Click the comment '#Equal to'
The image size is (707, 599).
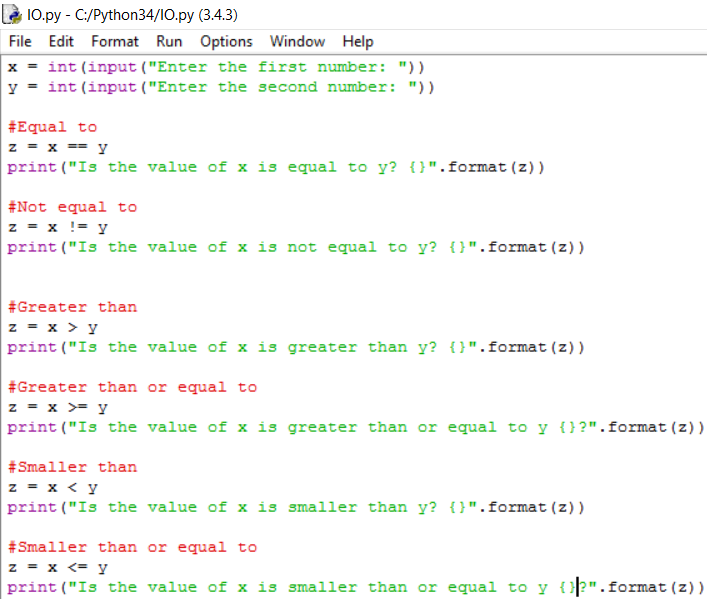coord(52,127)
